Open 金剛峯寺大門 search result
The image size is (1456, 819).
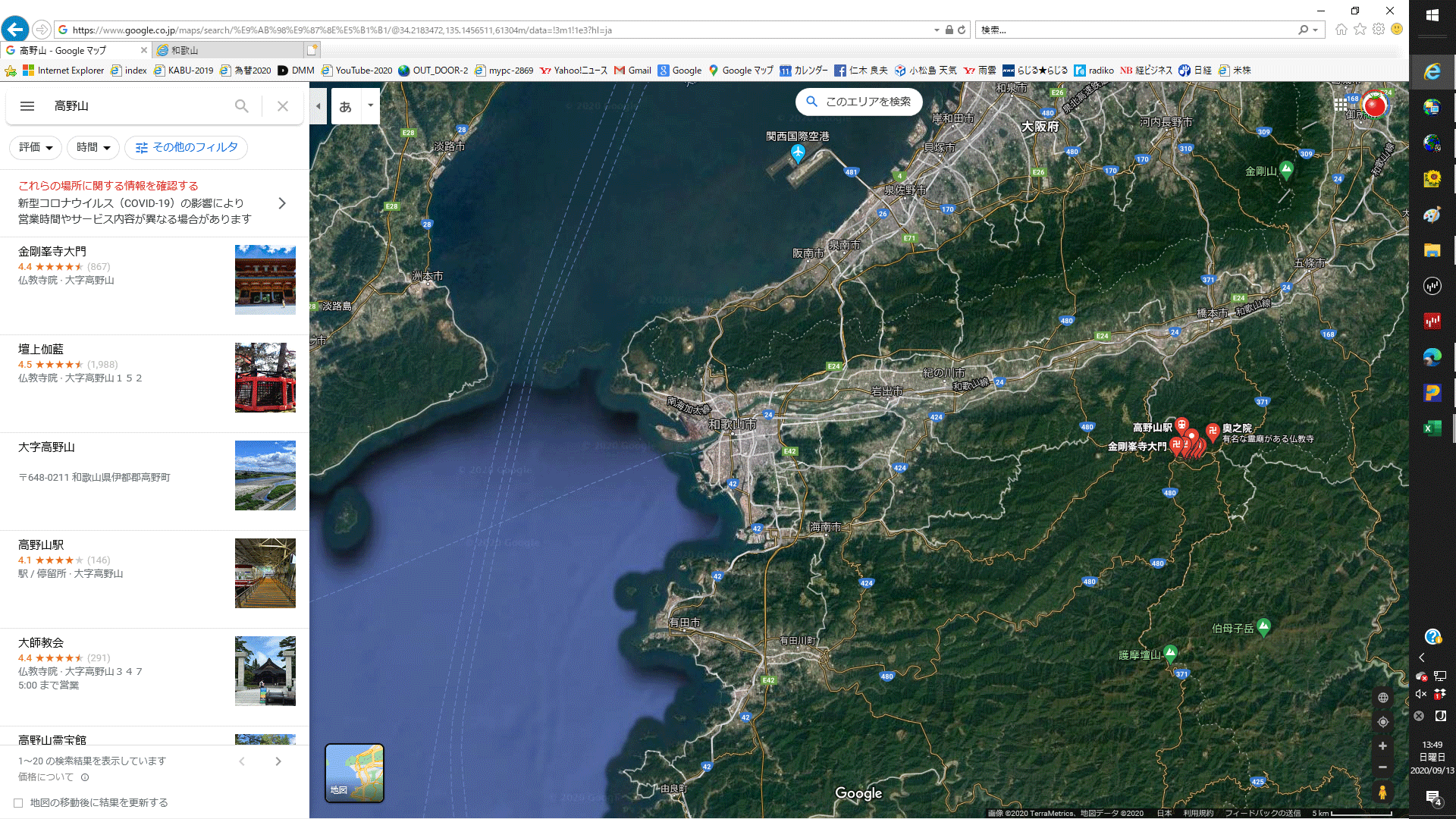pyautogui.click(x=155, y=285)
